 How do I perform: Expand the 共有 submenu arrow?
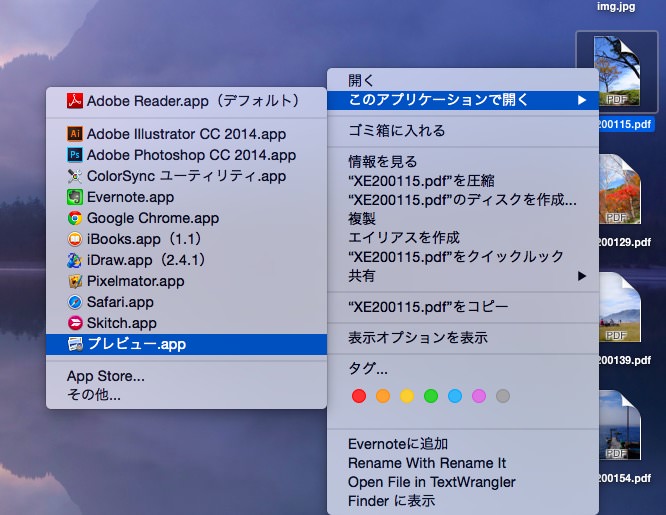click(x=582, y=276)
